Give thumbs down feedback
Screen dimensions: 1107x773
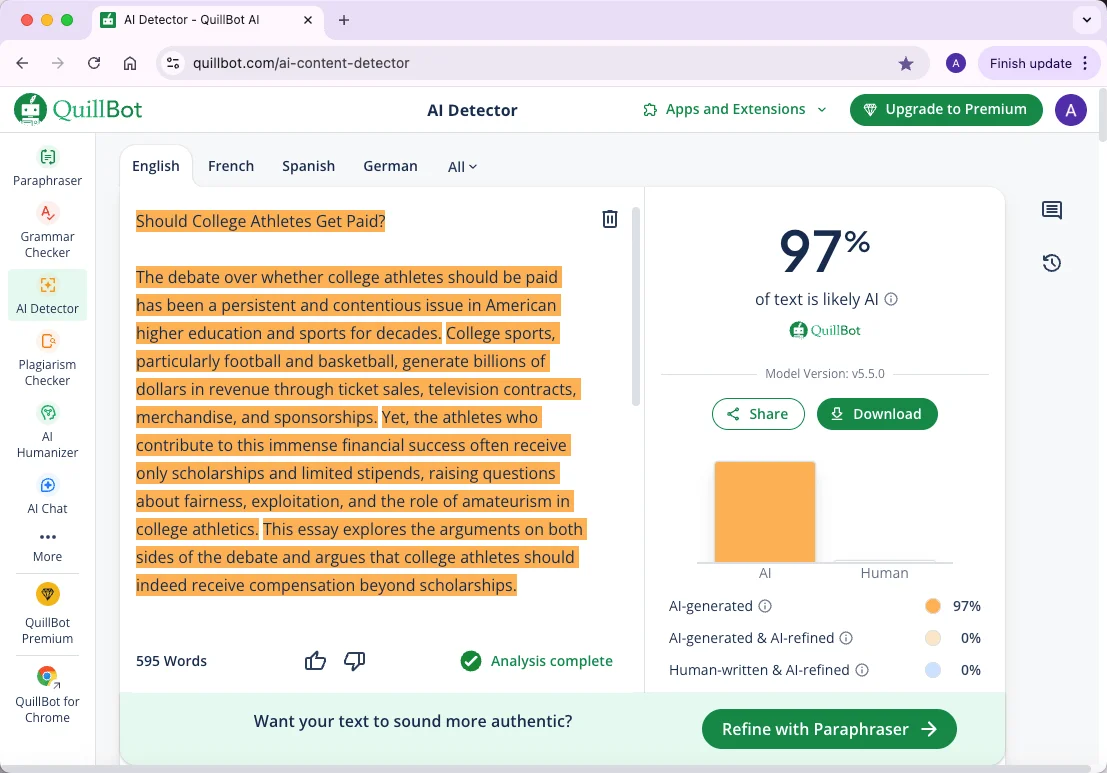point(354,661)
